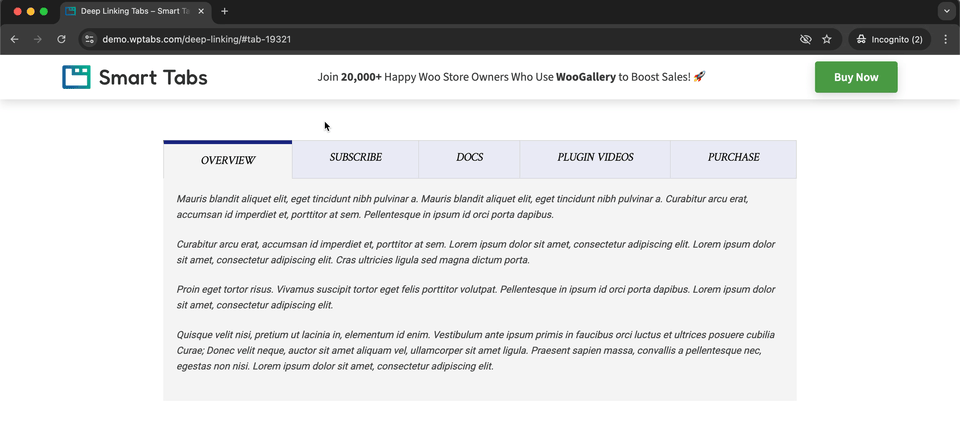Click the paragraph starting 'Mauris blandit aliquet'
The height and width of the screenshot is (443, 960).
coord(463,207)
